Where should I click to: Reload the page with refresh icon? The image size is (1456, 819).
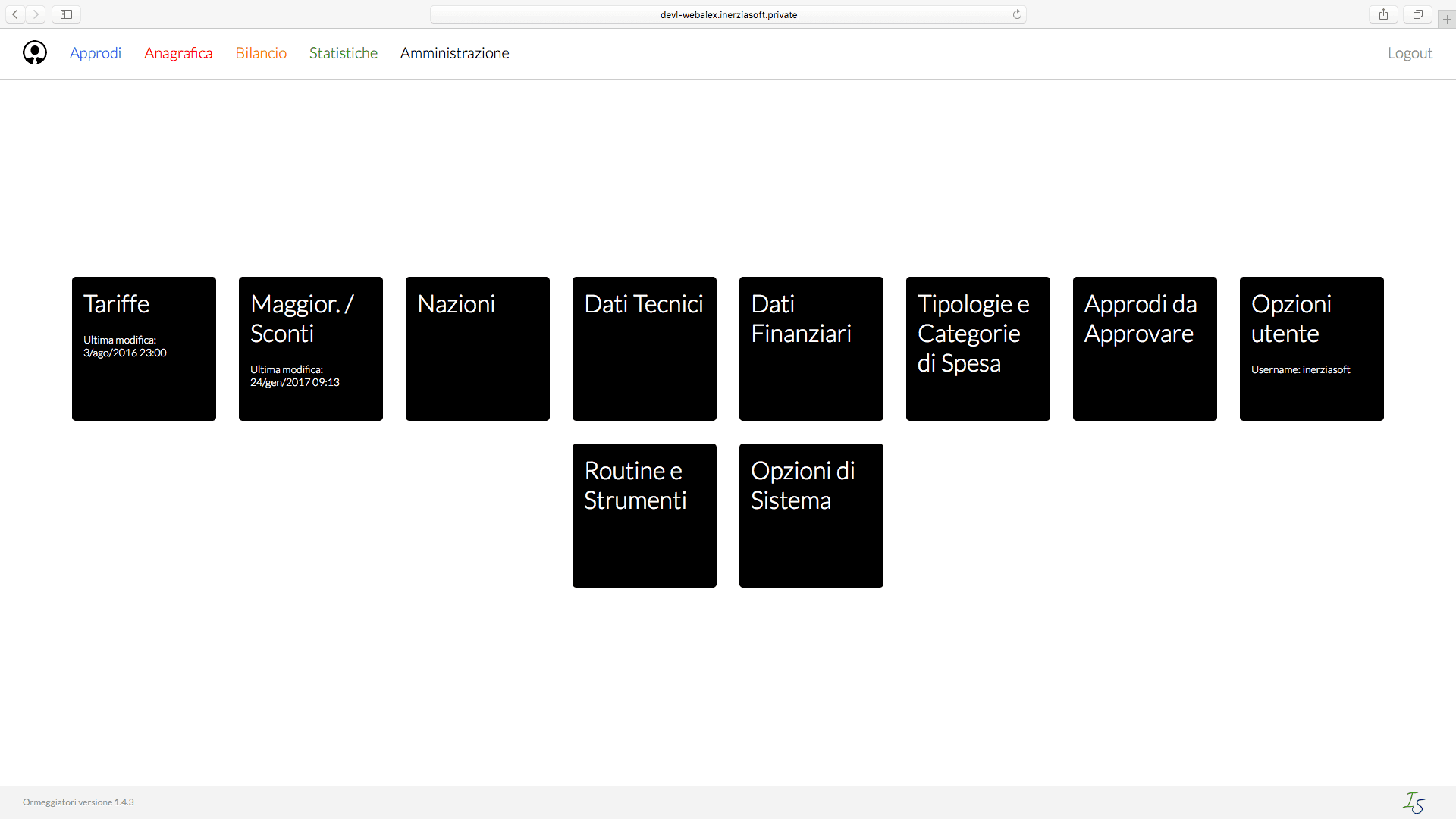(x=1017, y=14)
